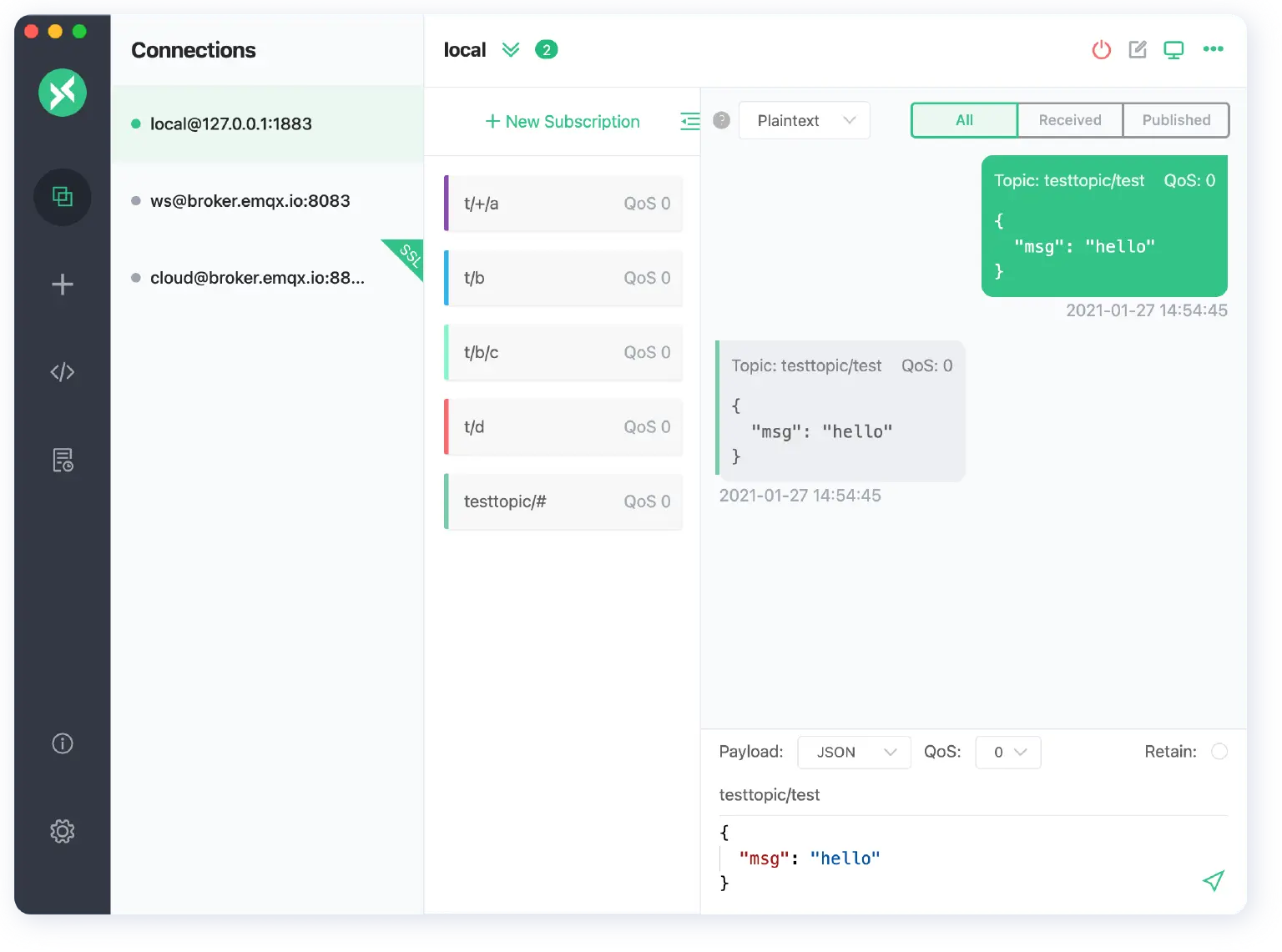Select the ws@broker.emqx.io:8083 connection
The width and height of the screenshot is (1282, 952).
pyautogui.click(x=250, y=201)
